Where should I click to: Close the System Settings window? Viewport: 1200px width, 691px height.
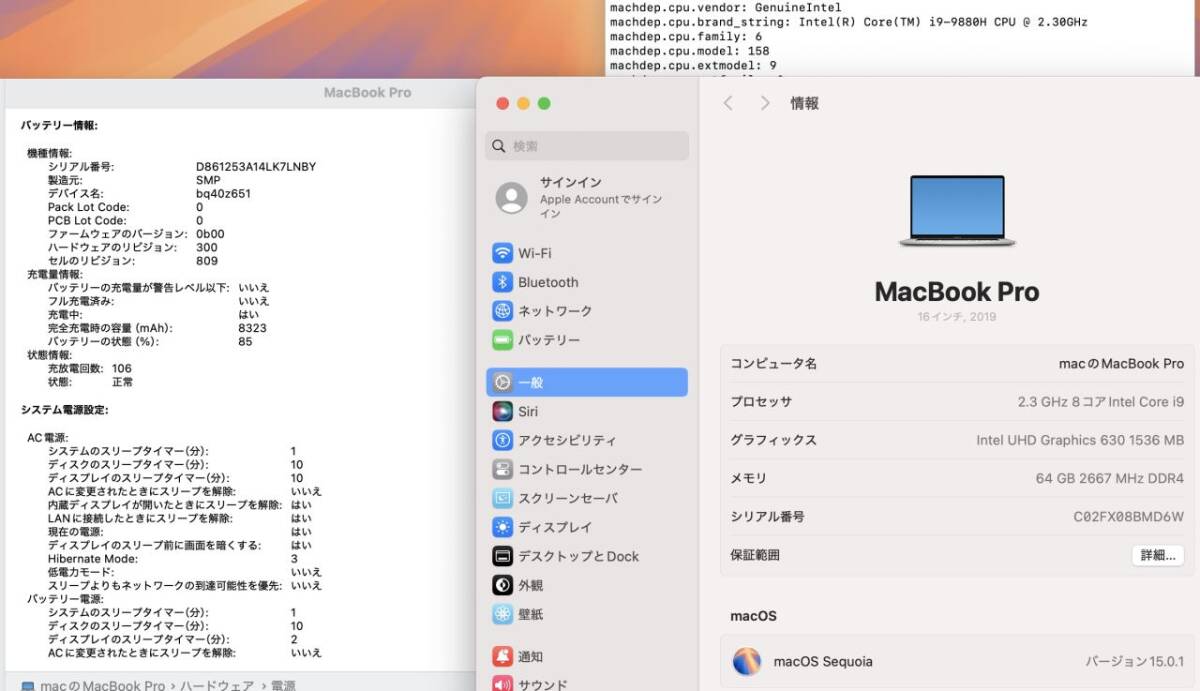[502, 103]
